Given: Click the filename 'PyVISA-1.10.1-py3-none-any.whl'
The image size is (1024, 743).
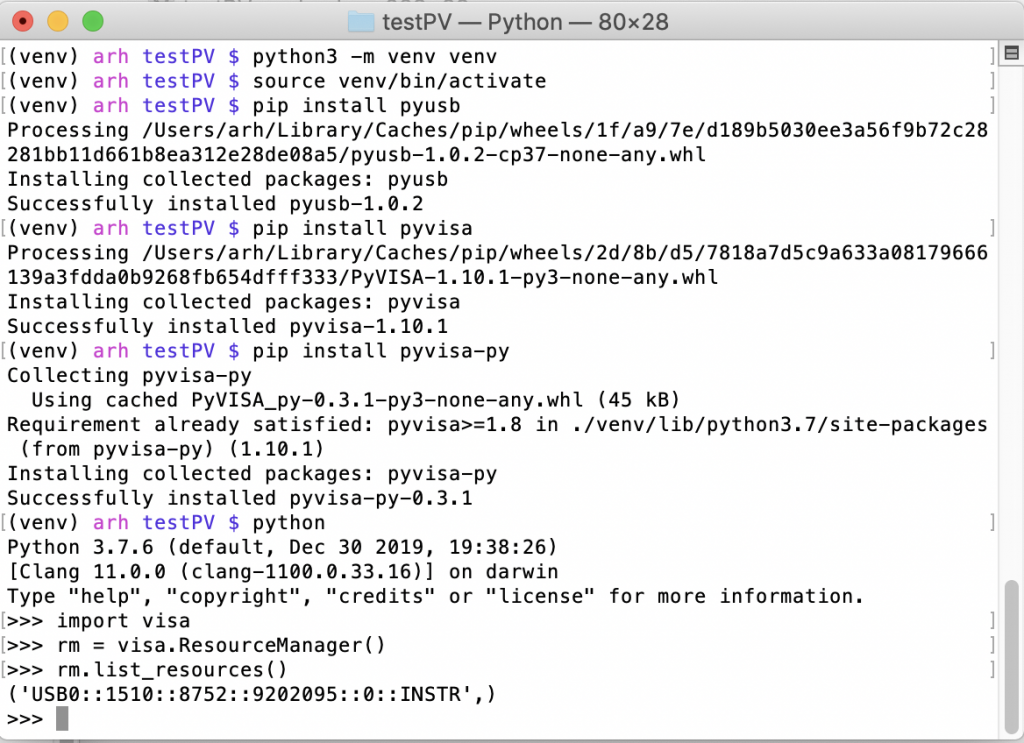Looking at the screenshot, I should pos(534,277).
